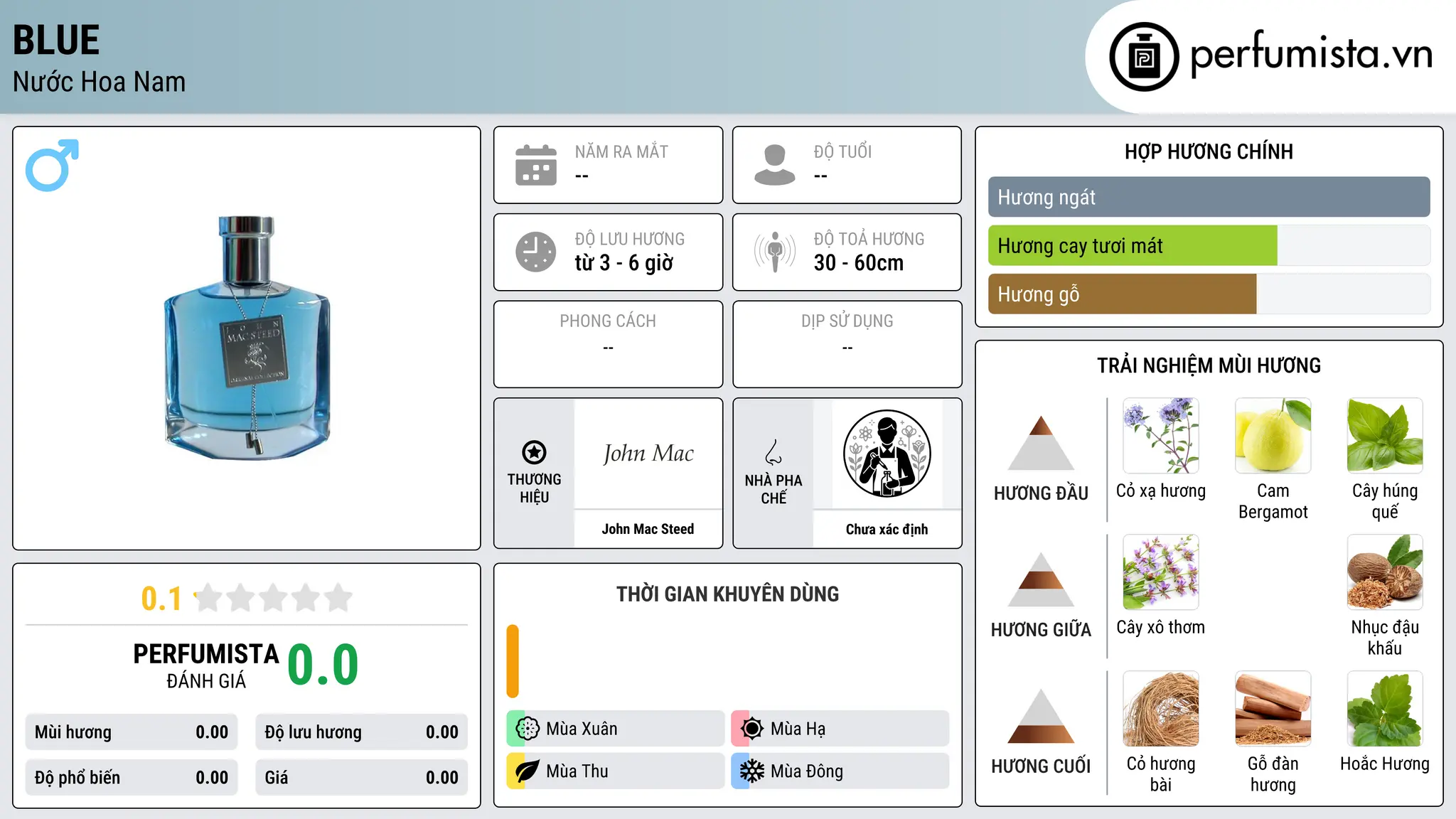The image size is (1456, 819).
Task: Click the Nước Hoa Nam subtitle
Action: (x=100, y=82)
